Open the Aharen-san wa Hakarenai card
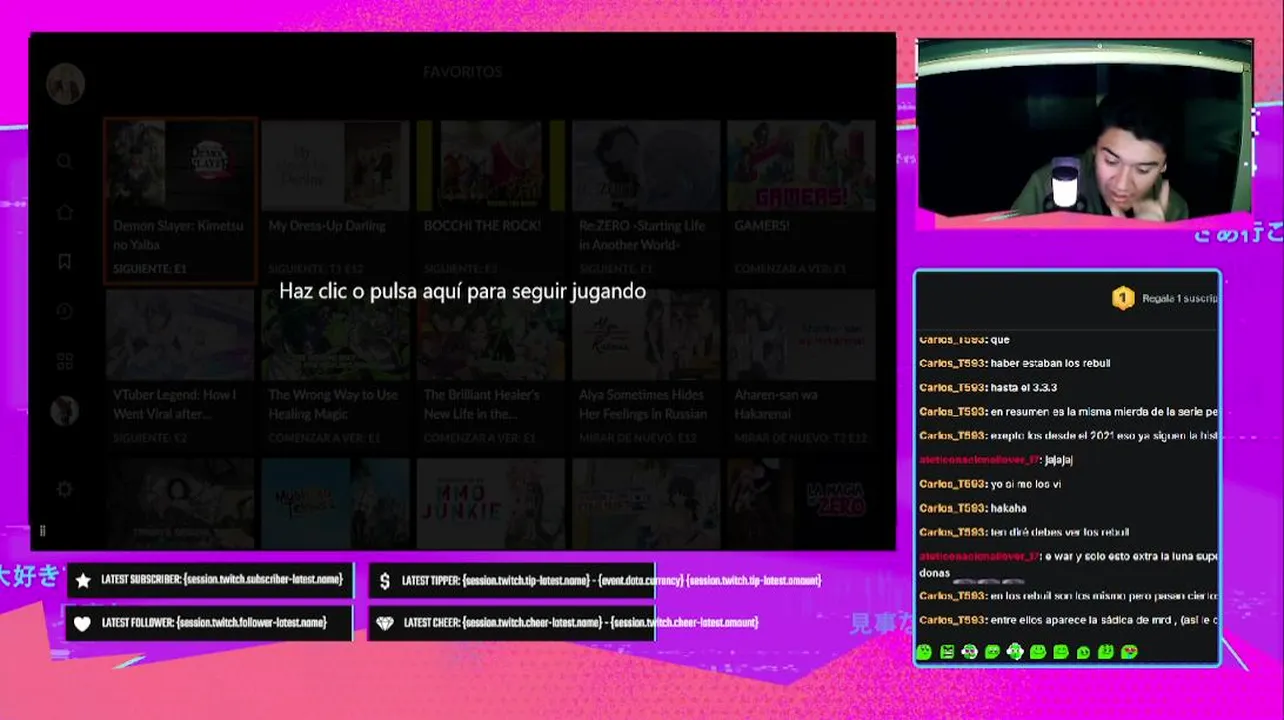This screenshot has width=1284, height=720. point(801,368)
